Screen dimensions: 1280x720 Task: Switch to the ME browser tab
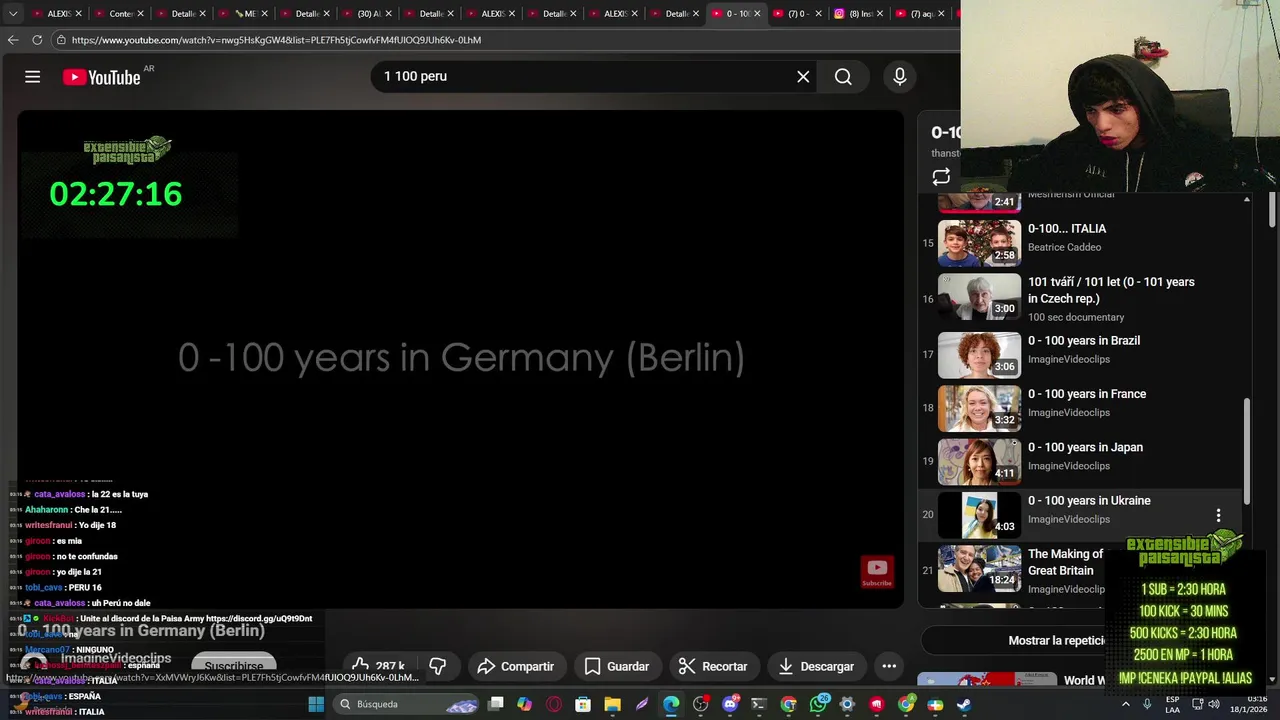click(x=245, y=13)
